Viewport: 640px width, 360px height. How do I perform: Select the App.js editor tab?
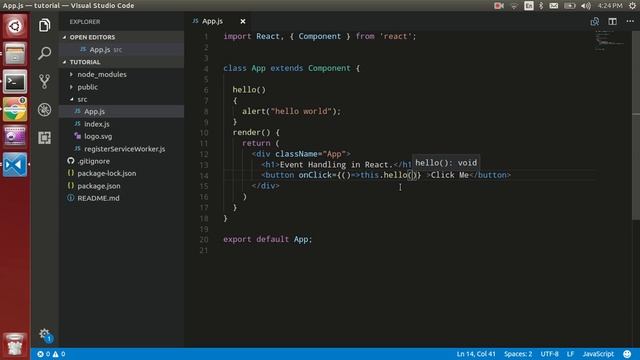pos(212,21)
